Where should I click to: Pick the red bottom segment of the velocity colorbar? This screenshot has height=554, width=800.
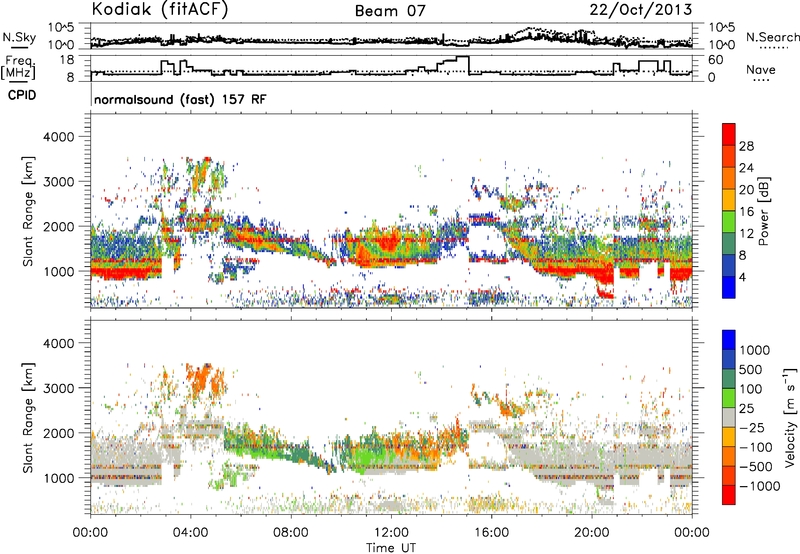tap(729, 494)
